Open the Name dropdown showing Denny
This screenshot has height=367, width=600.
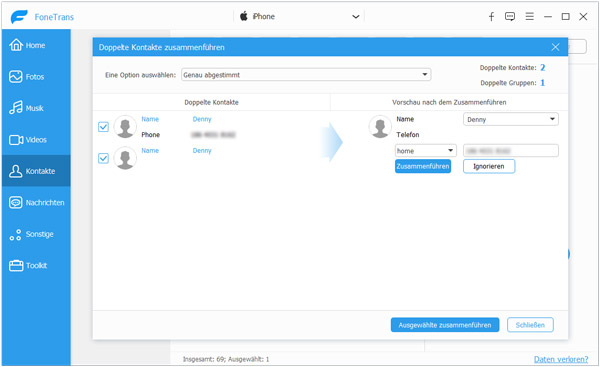pos(510,119)
